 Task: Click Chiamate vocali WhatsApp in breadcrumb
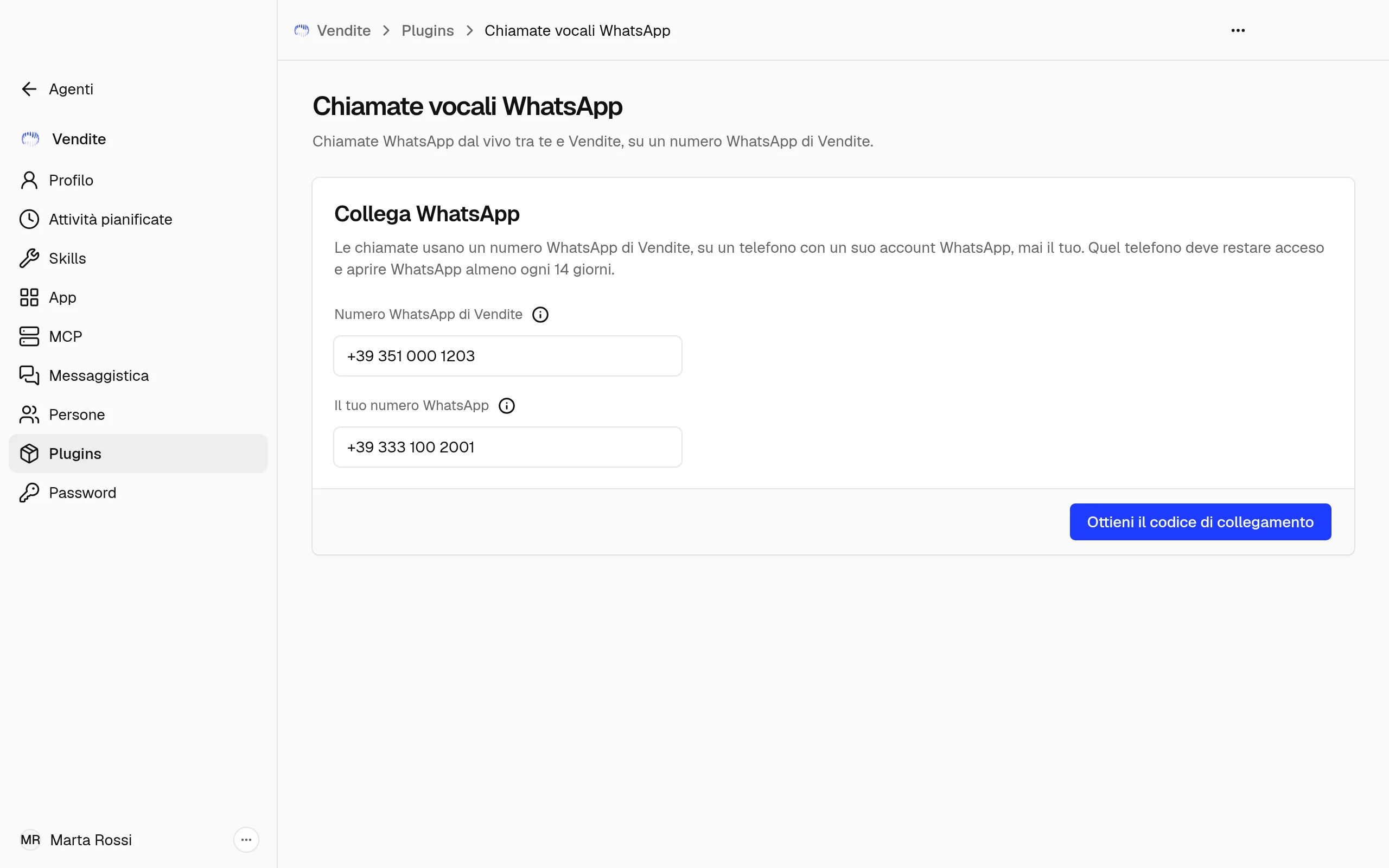click(577, 30)
